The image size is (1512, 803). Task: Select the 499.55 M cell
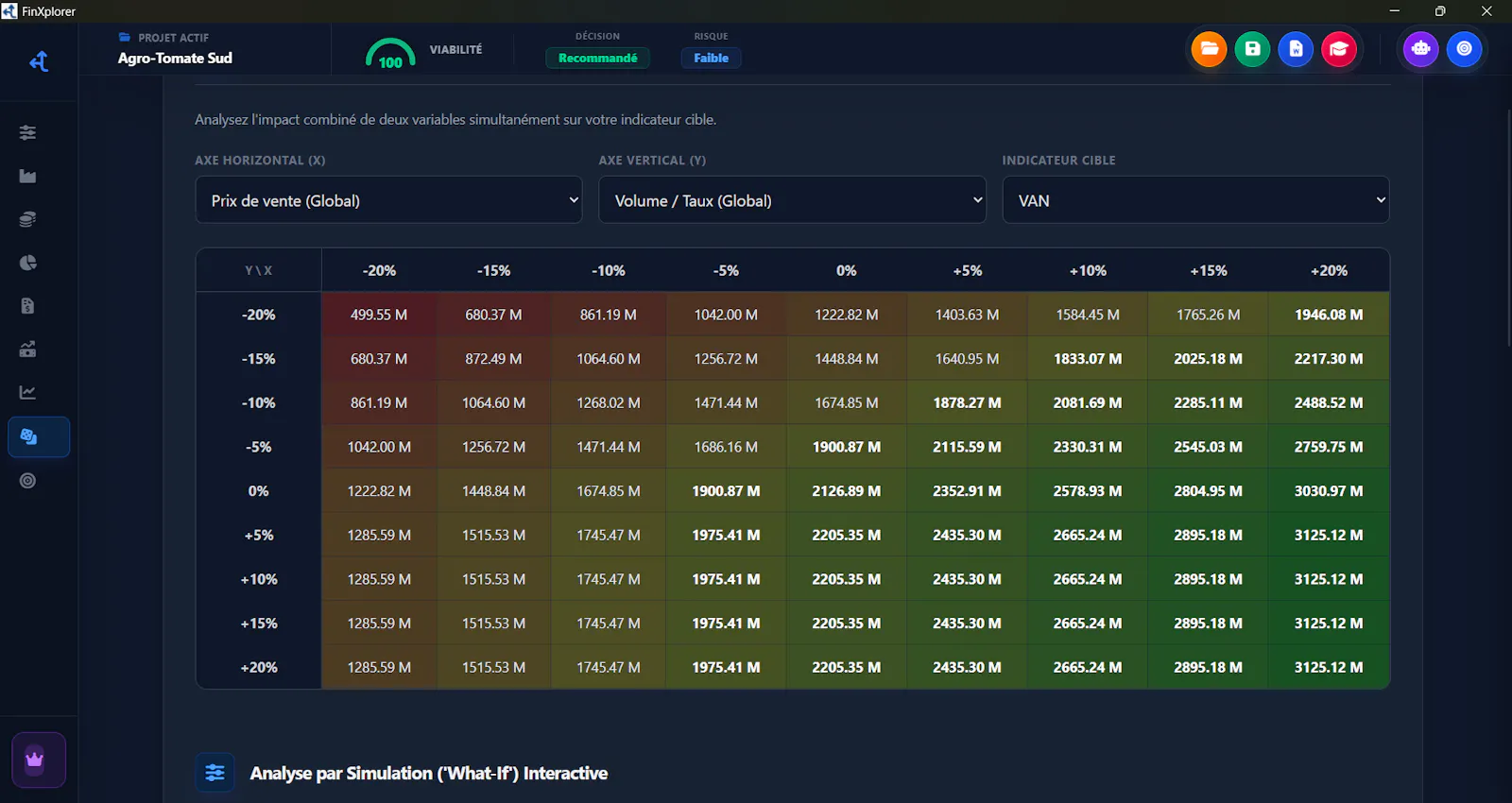379,315
